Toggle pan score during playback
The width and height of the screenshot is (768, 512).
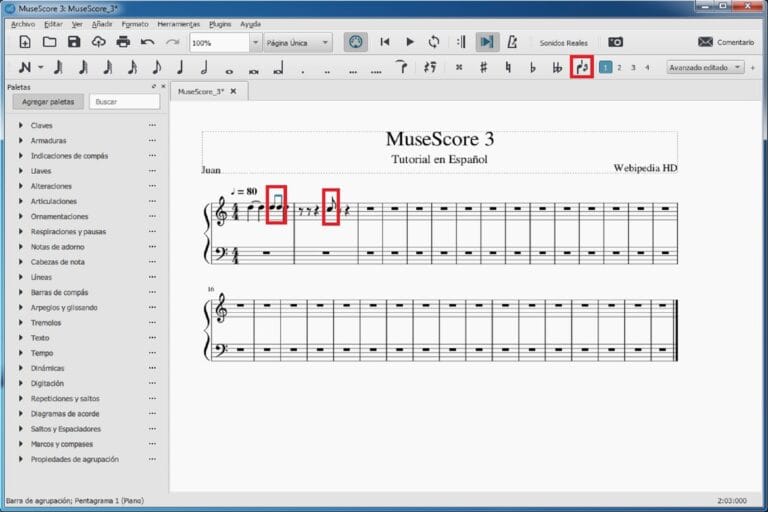tap(487, 42)
